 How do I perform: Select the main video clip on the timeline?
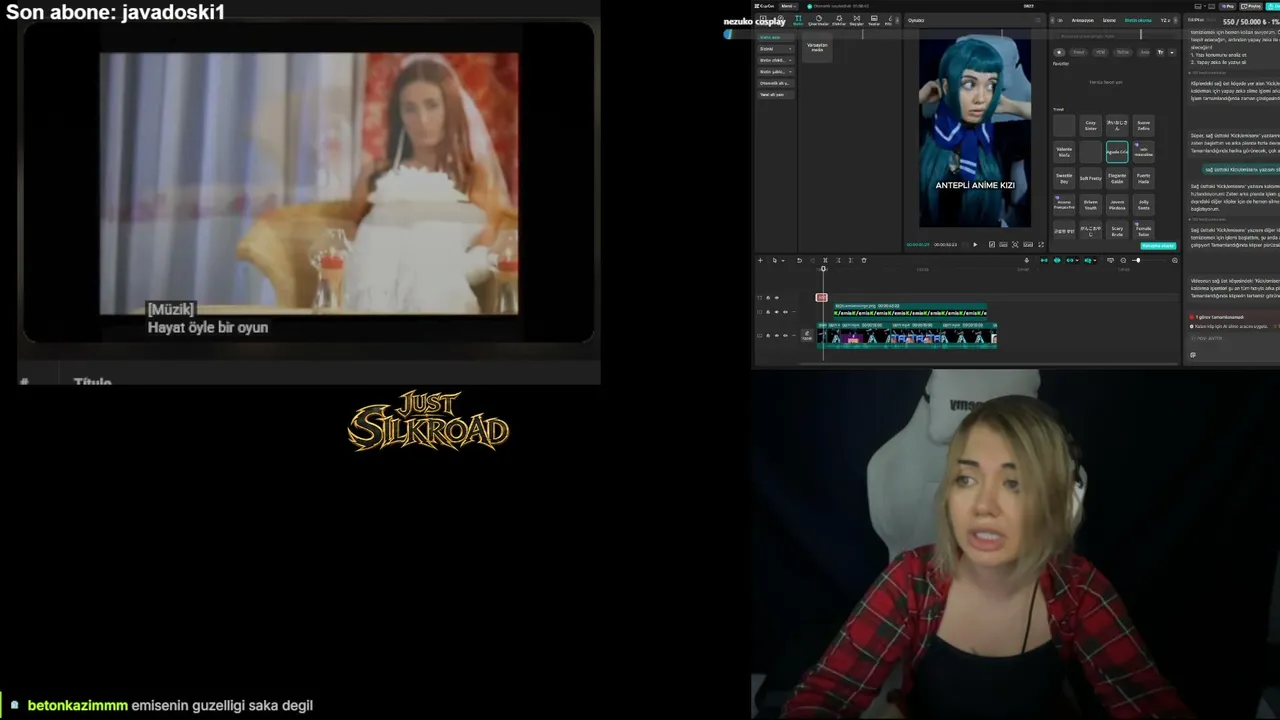click(x=907, y=336)
